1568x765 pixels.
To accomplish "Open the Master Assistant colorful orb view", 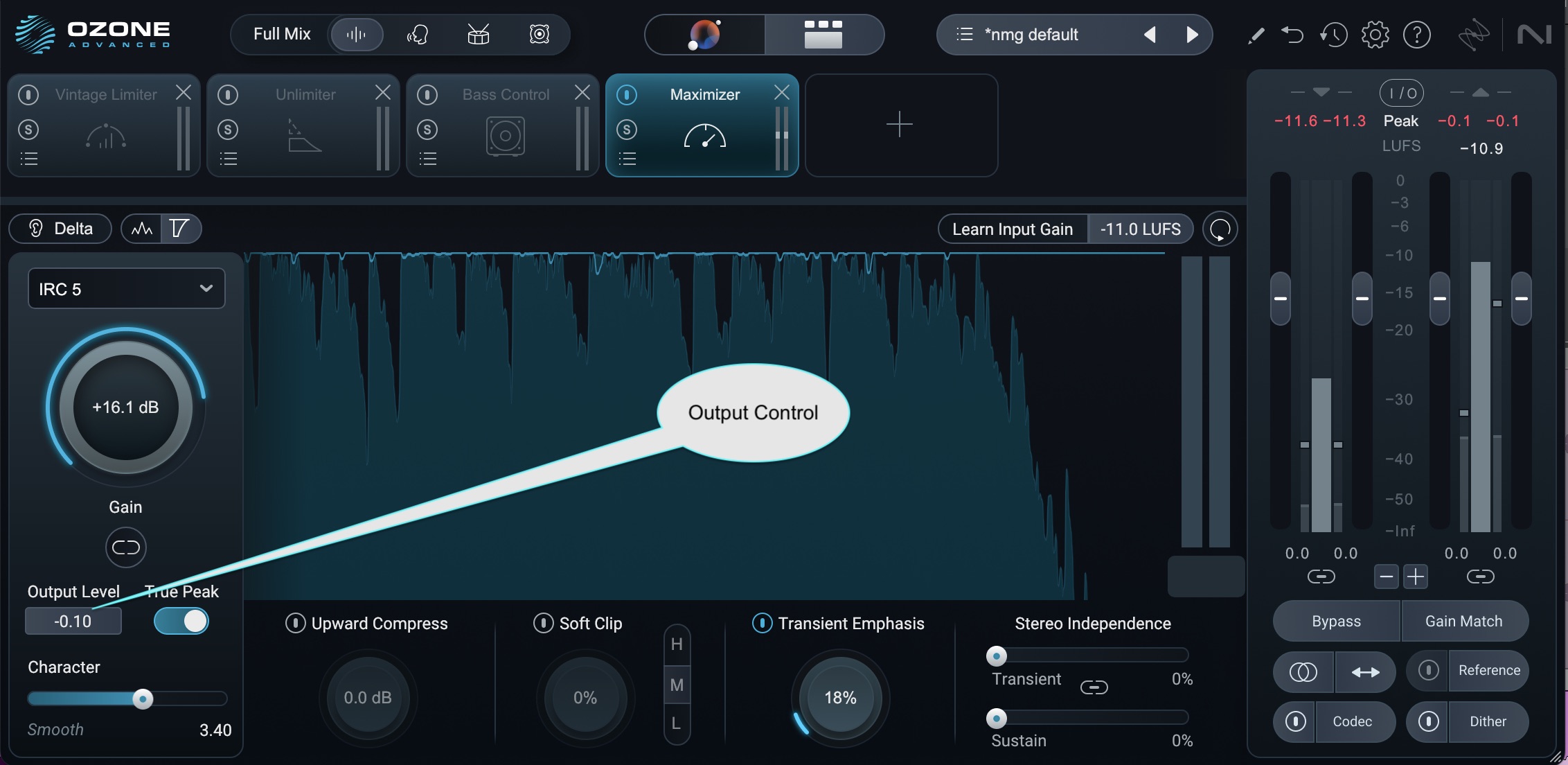I will pyautogui.click(x=705, y=35).
